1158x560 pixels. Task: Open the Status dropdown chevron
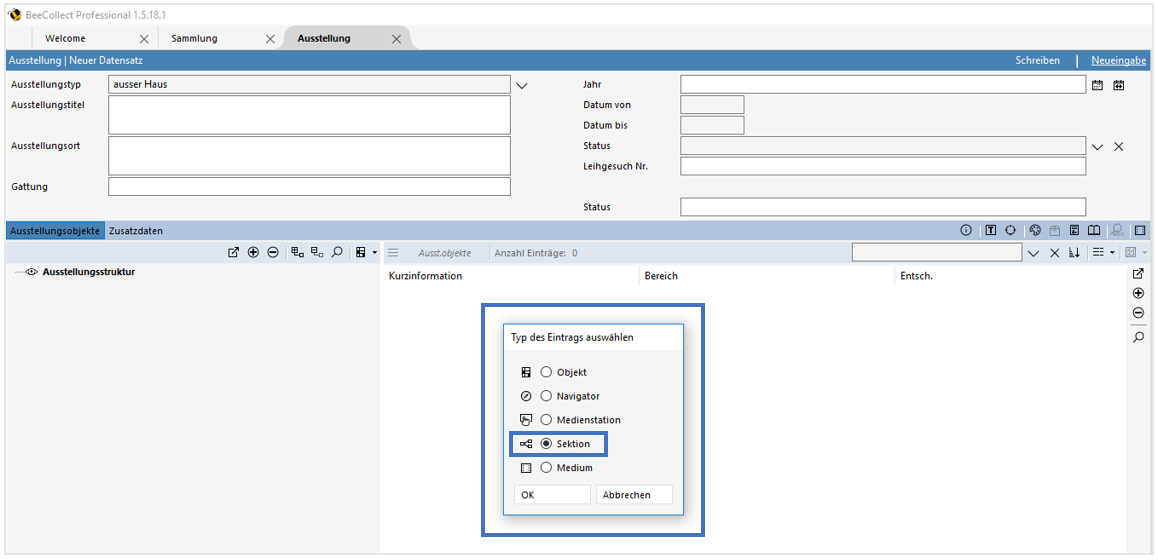tap(1098, 147)
